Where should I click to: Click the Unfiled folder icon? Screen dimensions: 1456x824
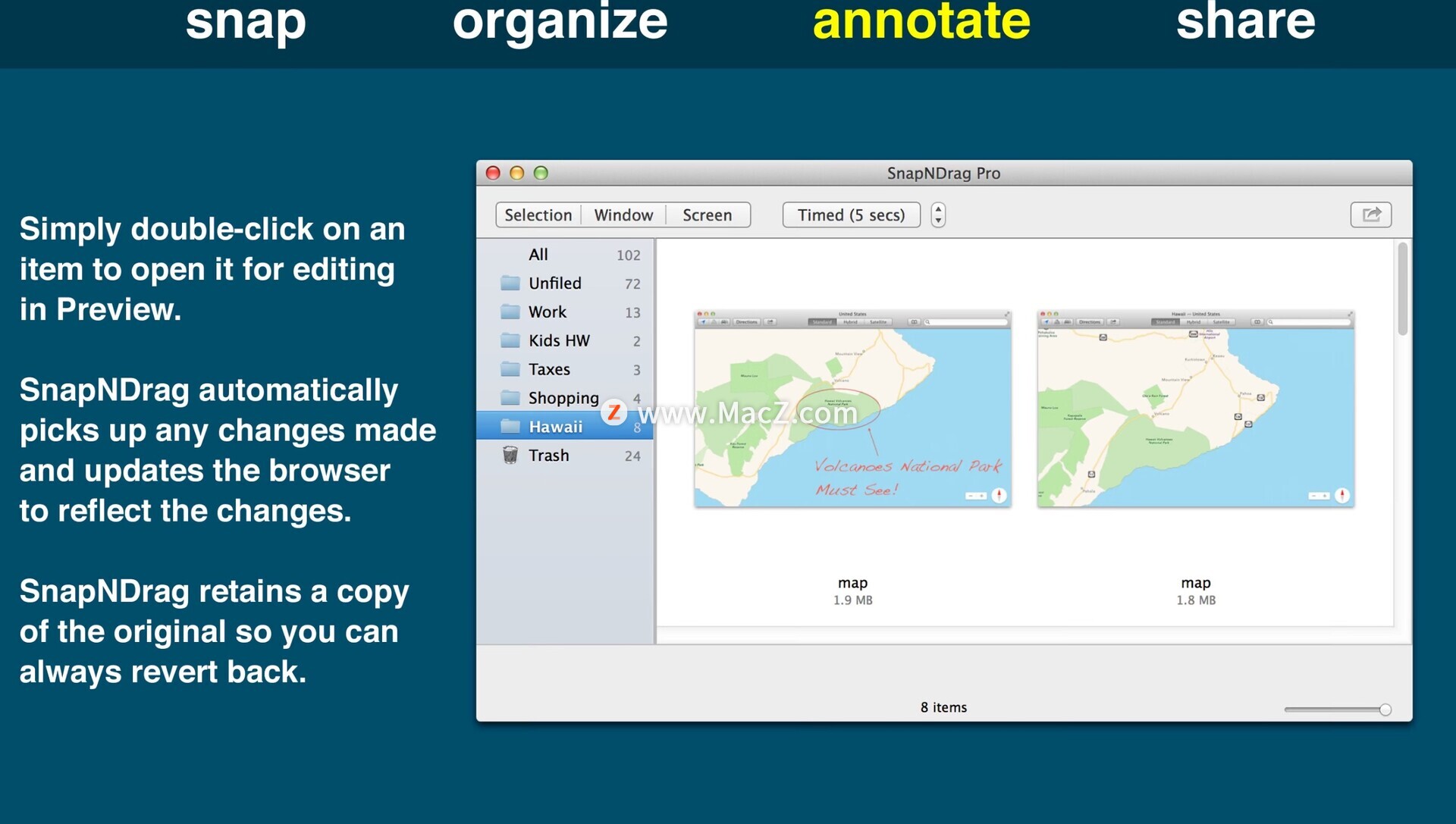coord(510,284)
